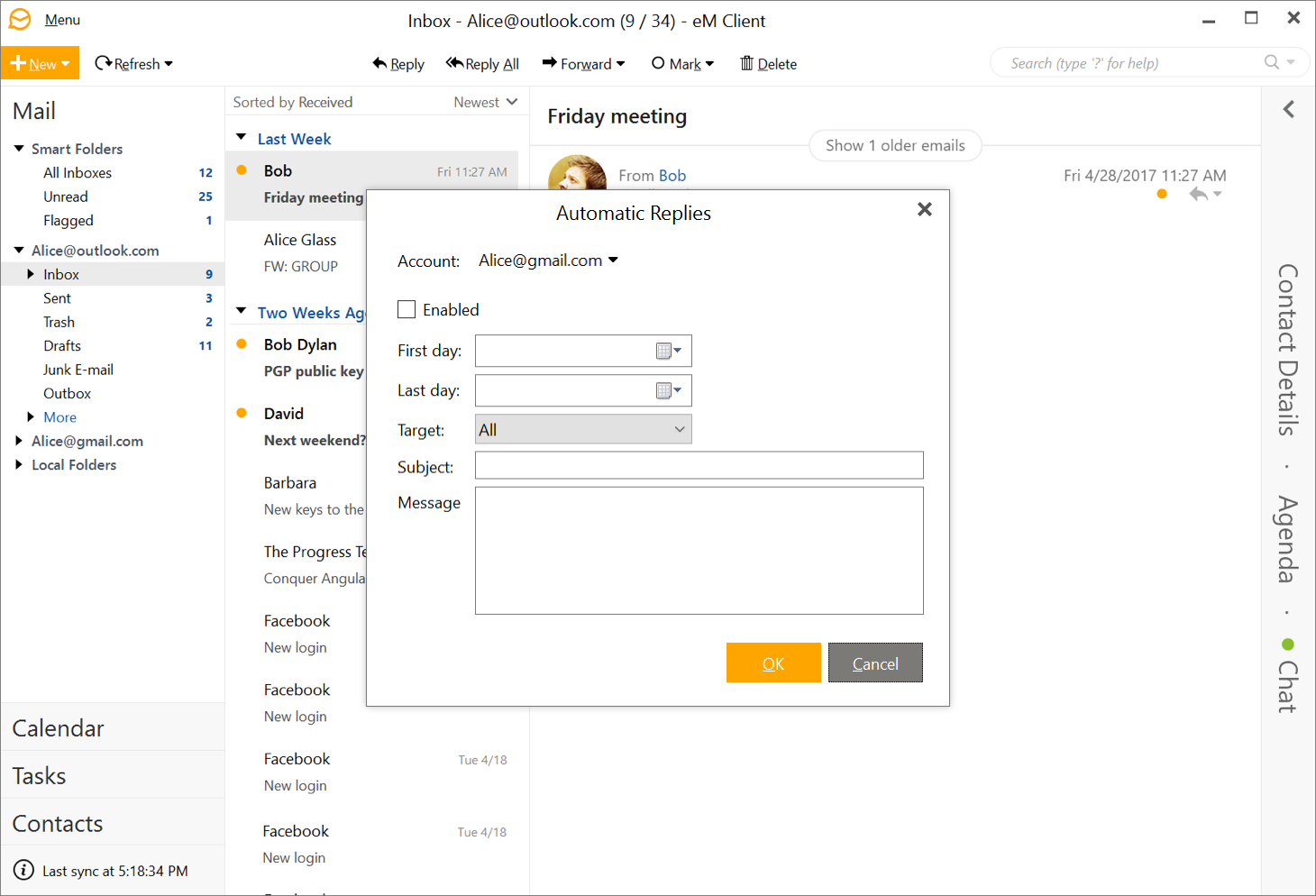Image resolution: width=1316 pixels, height=896 pixels.
Task: Click into the Subject text field
Action: click(x=699, y=466)
